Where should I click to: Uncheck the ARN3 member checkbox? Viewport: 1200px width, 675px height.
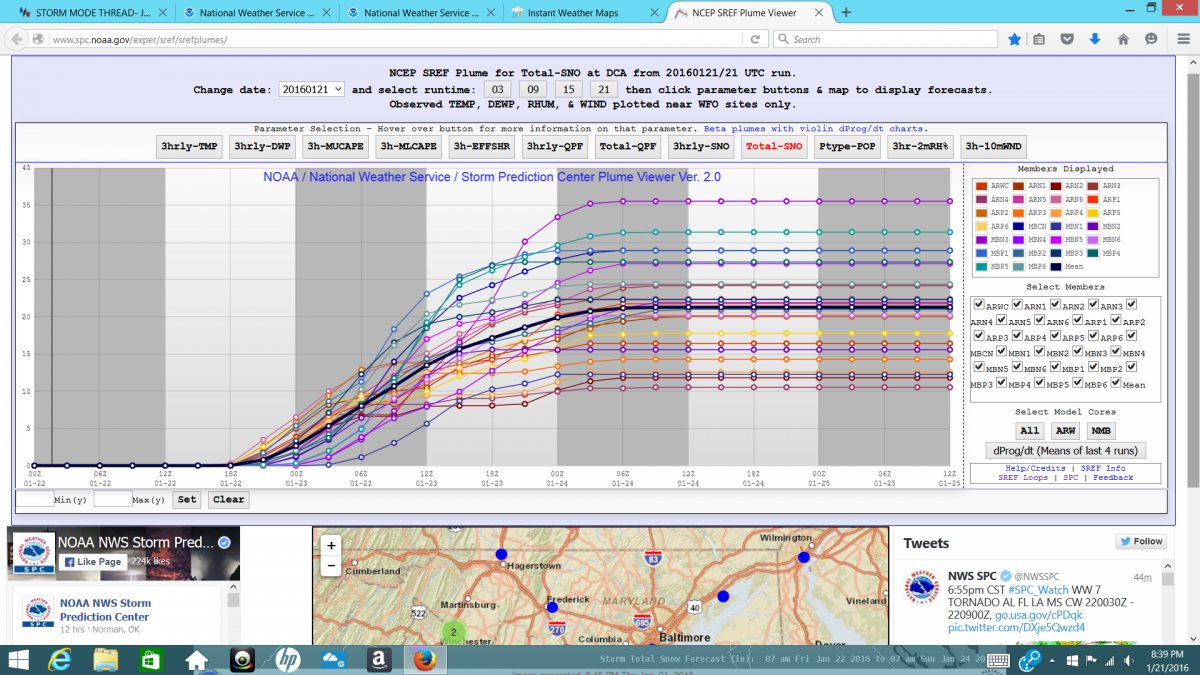point(1094,304)
